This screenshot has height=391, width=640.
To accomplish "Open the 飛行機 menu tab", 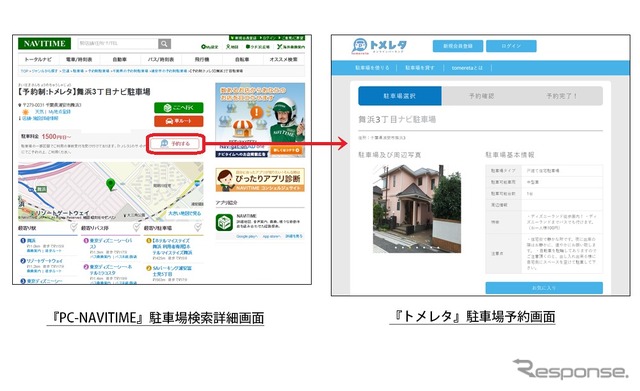I will (202, 60).
